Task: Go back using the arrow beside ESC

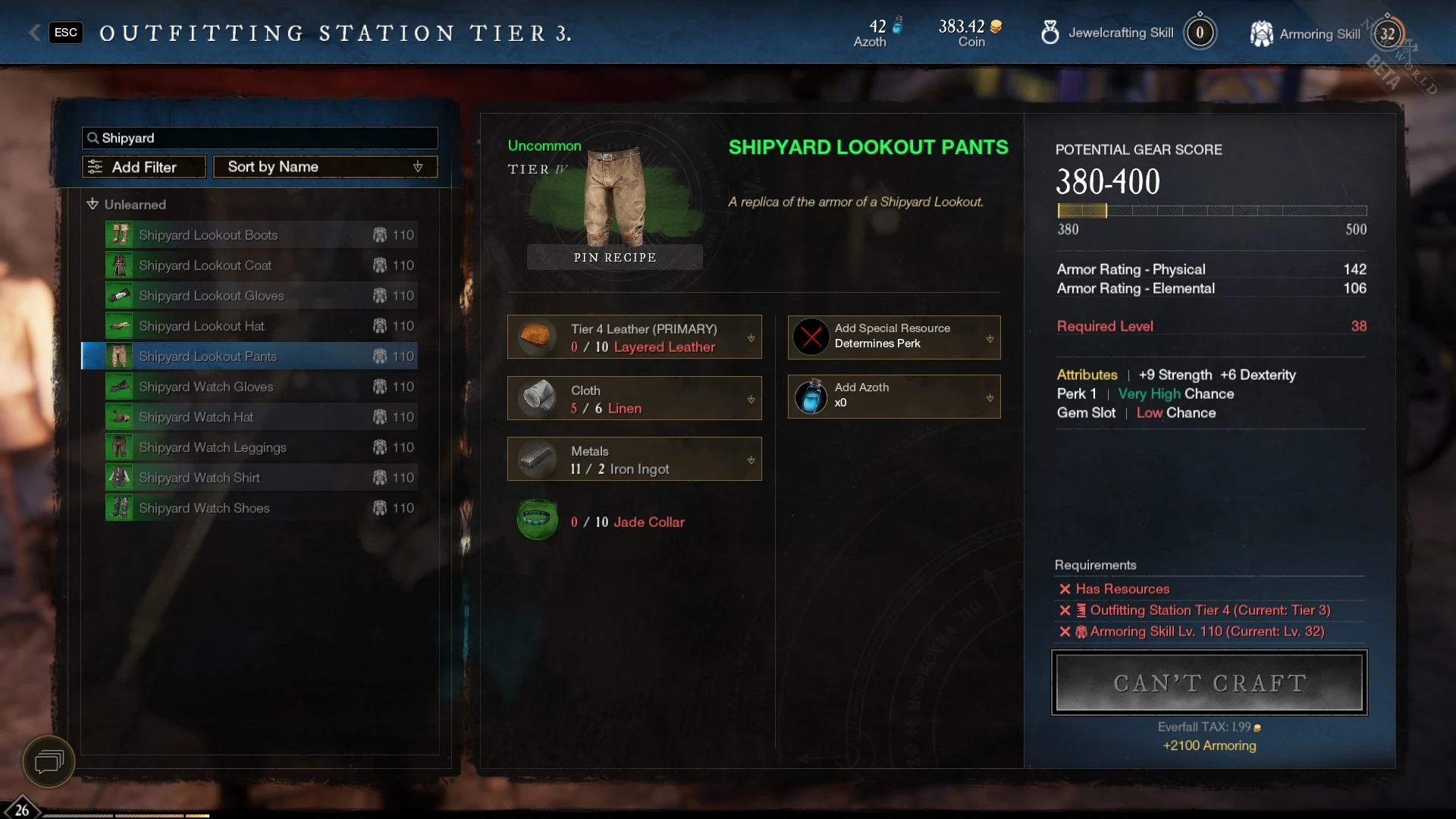Action: (34, 33)
